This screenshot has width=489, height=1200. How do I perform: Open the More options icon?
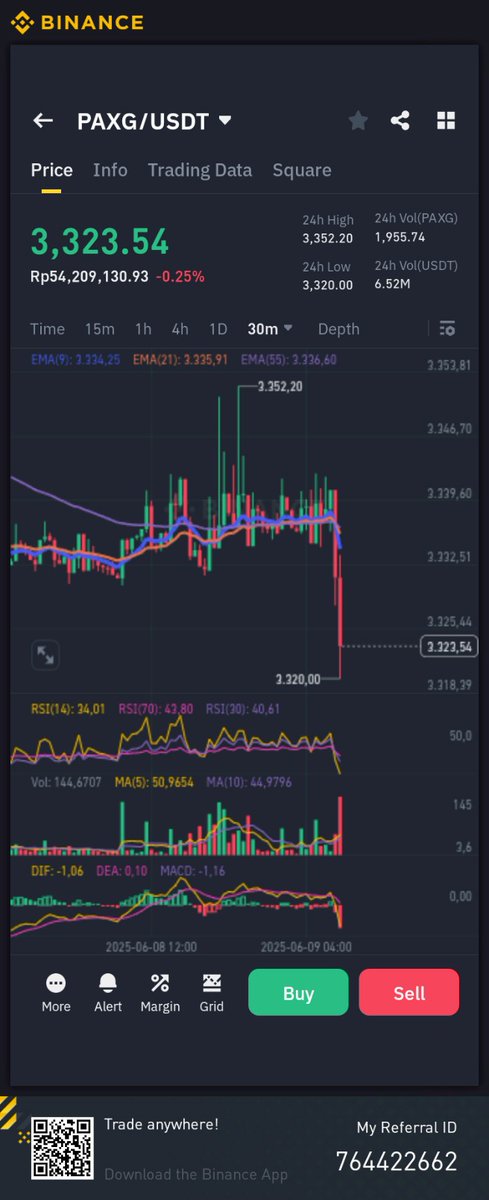[56, 993]
